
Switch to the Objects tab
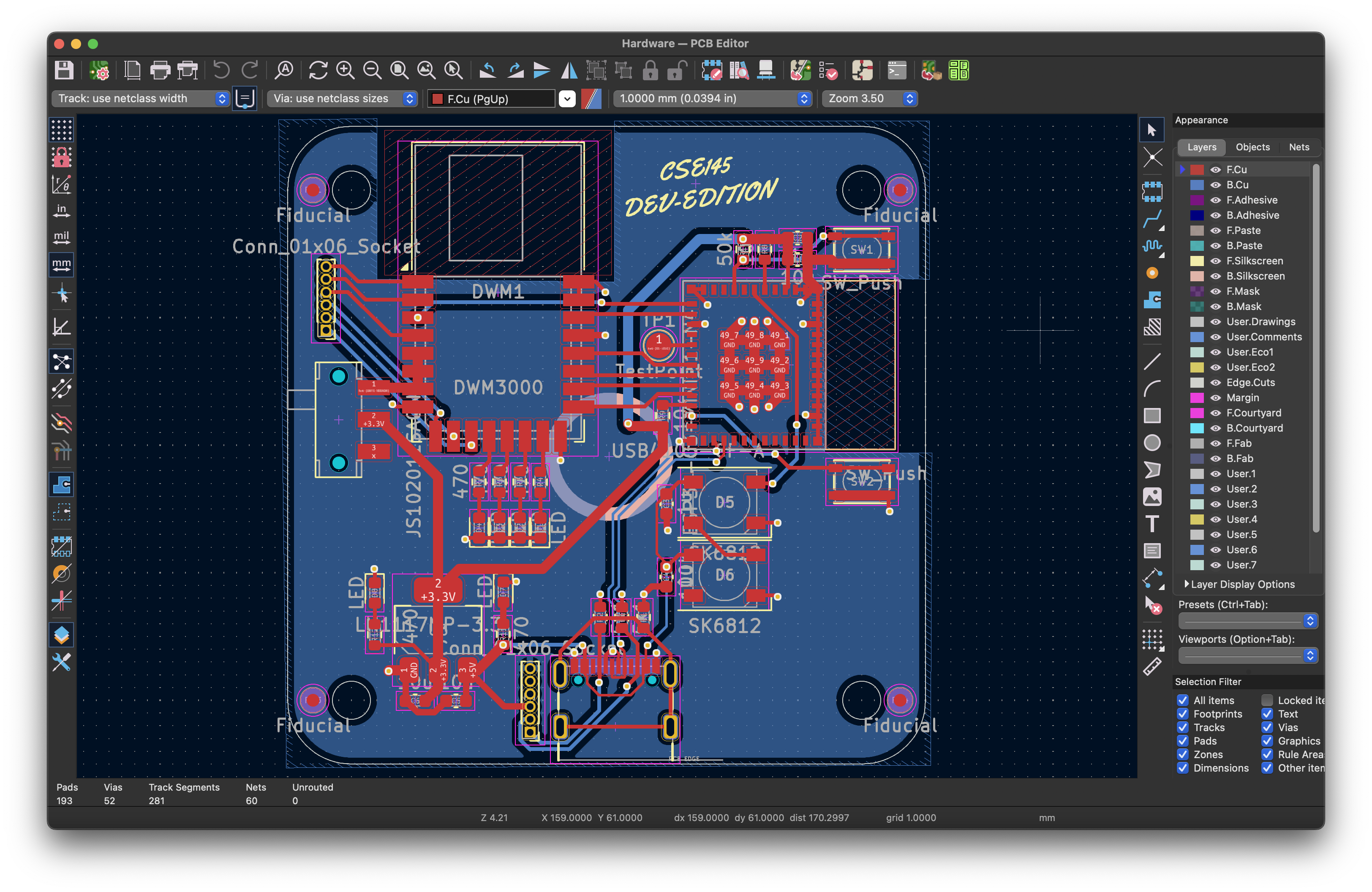pyautogui.click(x=1252, y=147)
